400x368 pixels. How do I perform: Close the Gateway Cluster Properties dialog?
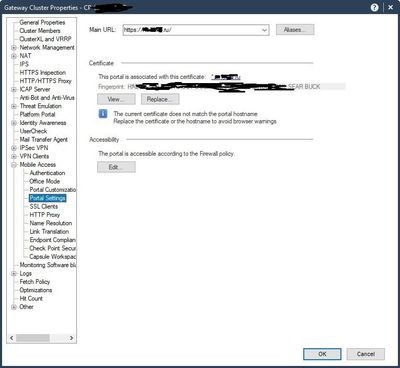391,7
